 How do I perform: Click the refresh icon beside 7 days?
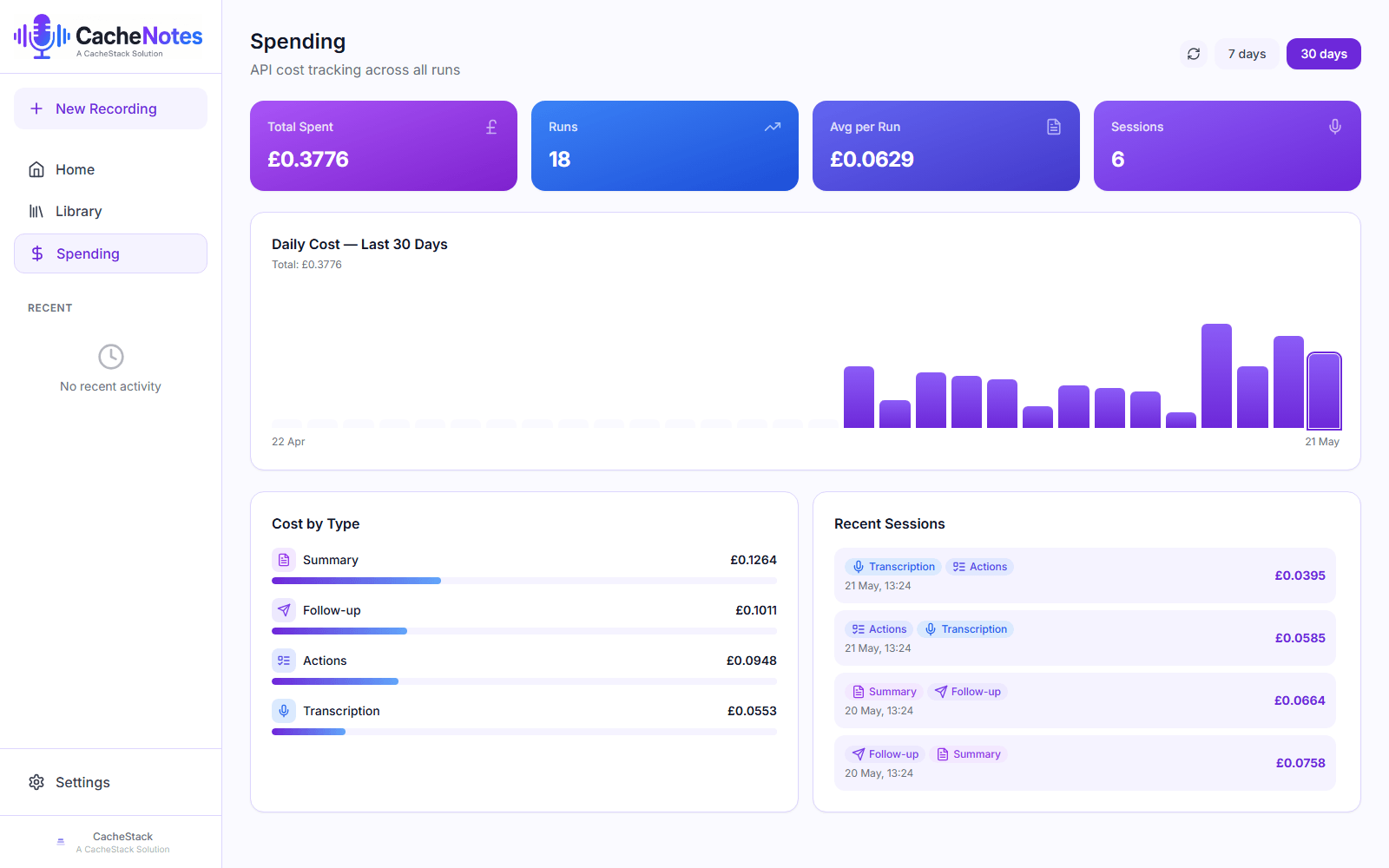click(x=1194, y=54)
